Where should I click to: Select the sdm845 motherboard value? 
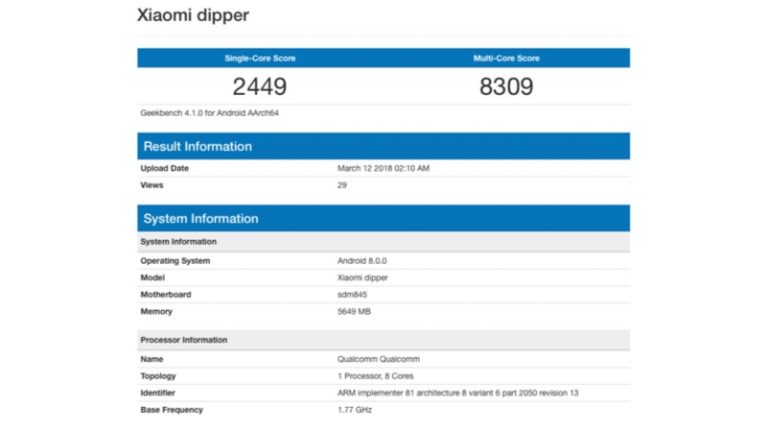point(352,295)
